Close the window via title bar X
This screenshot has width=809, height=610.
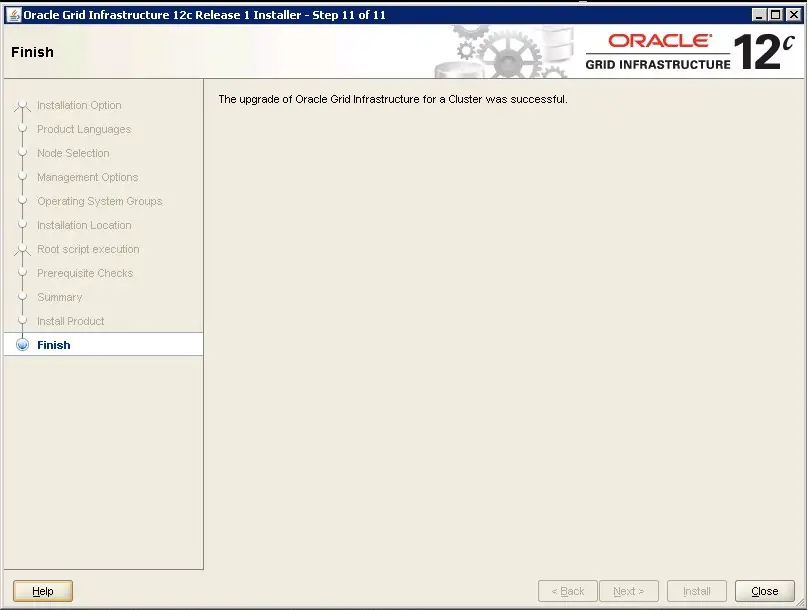[x=794, y=15]
